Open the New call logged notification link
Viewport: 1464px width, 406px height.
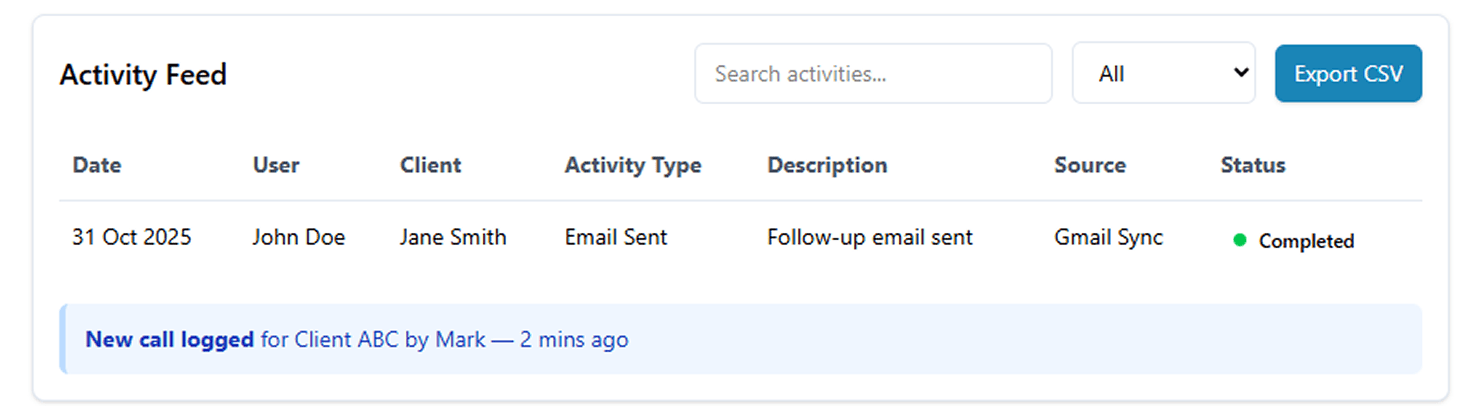point(170,340)
